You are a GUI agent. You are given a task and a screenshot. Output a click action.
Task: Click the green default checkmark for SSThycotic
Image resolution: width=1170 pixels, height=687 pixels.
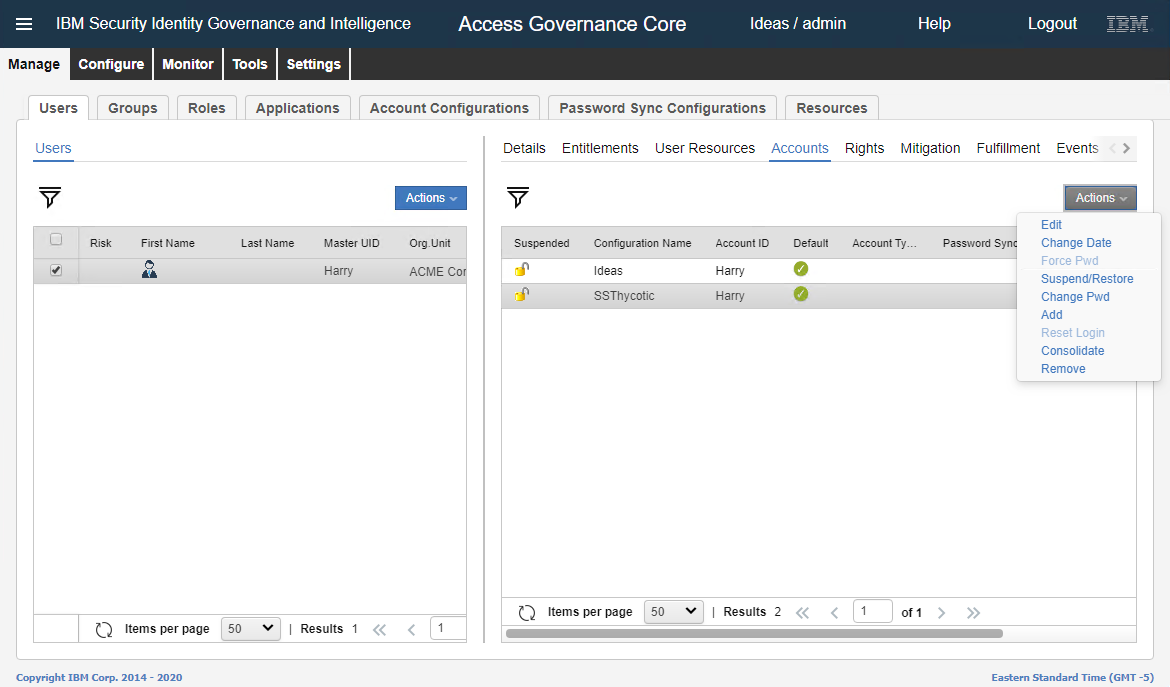click(x=801, y=295)
